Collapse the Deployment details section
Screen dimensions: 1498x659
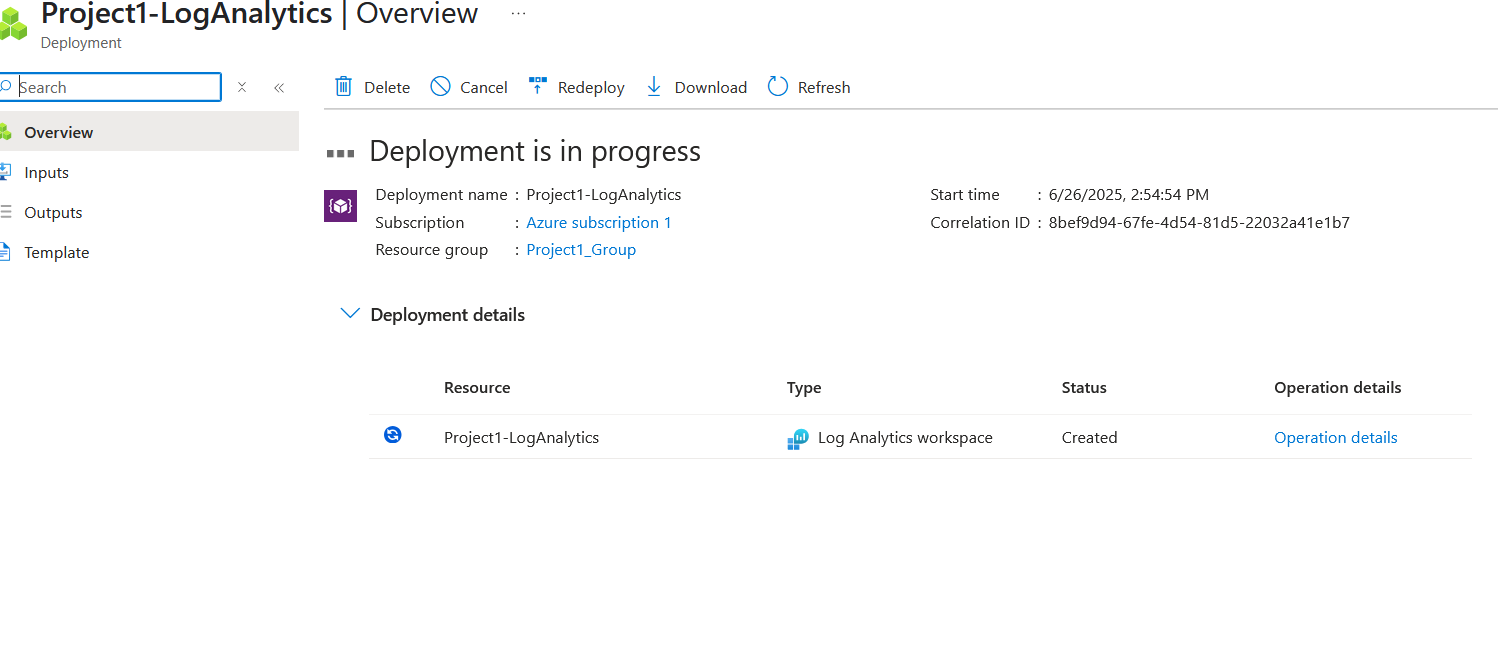click(x=349, y=314)
